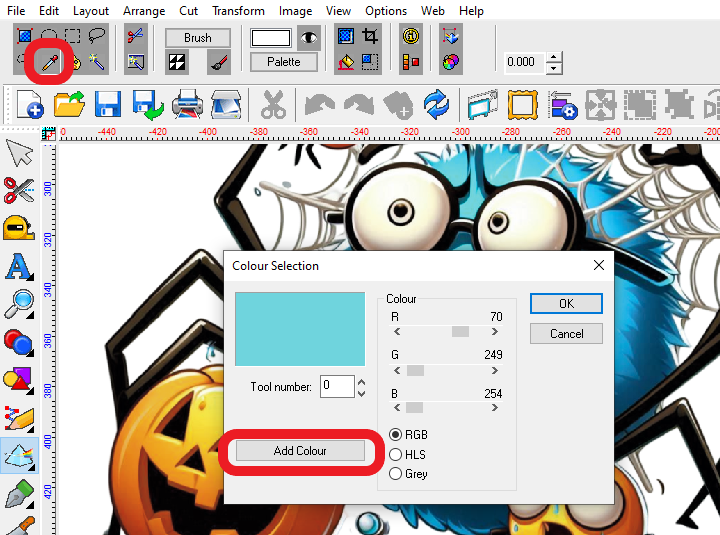Pick the dashed rectangle selection tool
This screenshot has height=535, width=720.
[73, 36]
